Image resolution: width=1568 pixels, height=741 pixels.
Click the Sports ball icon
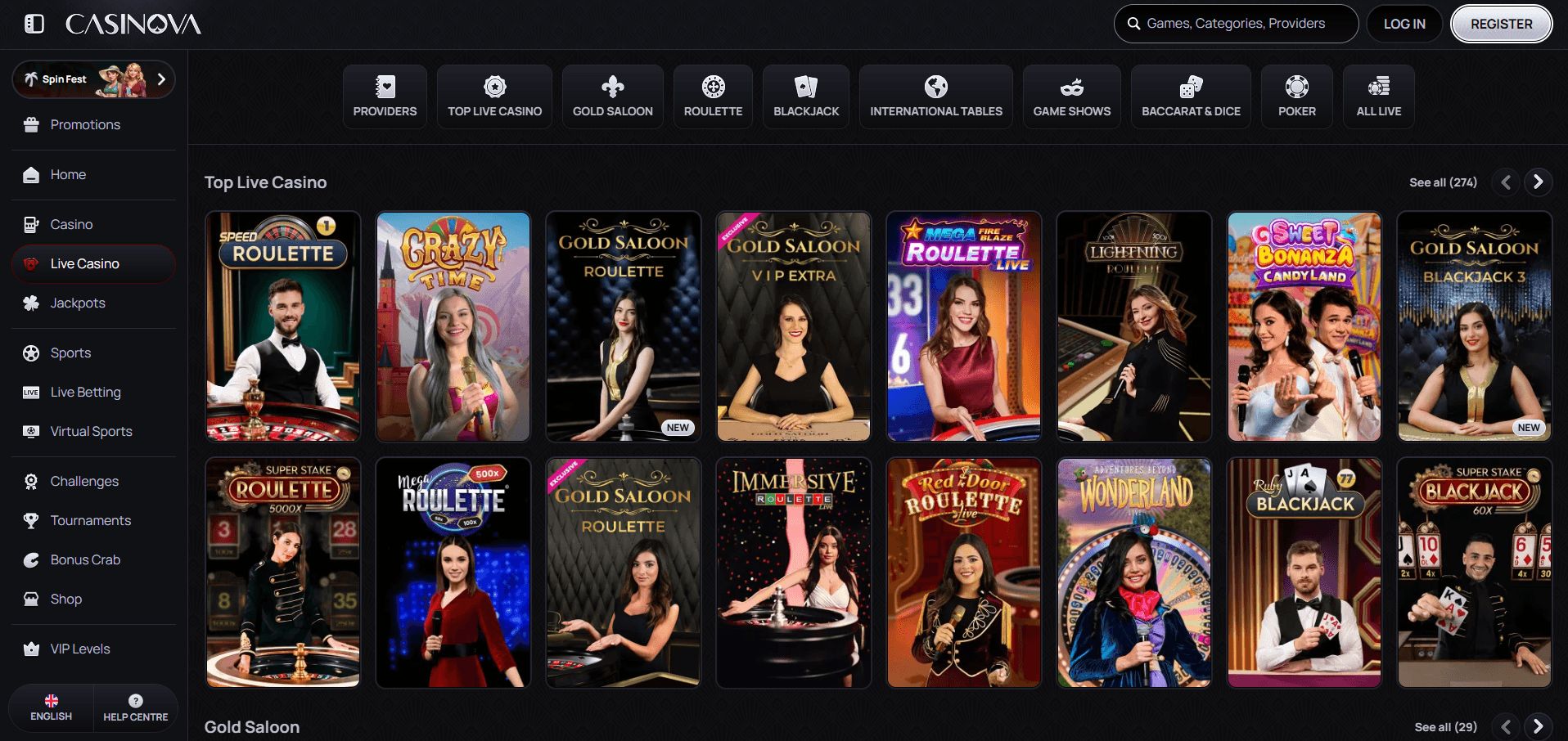[31, 353]
